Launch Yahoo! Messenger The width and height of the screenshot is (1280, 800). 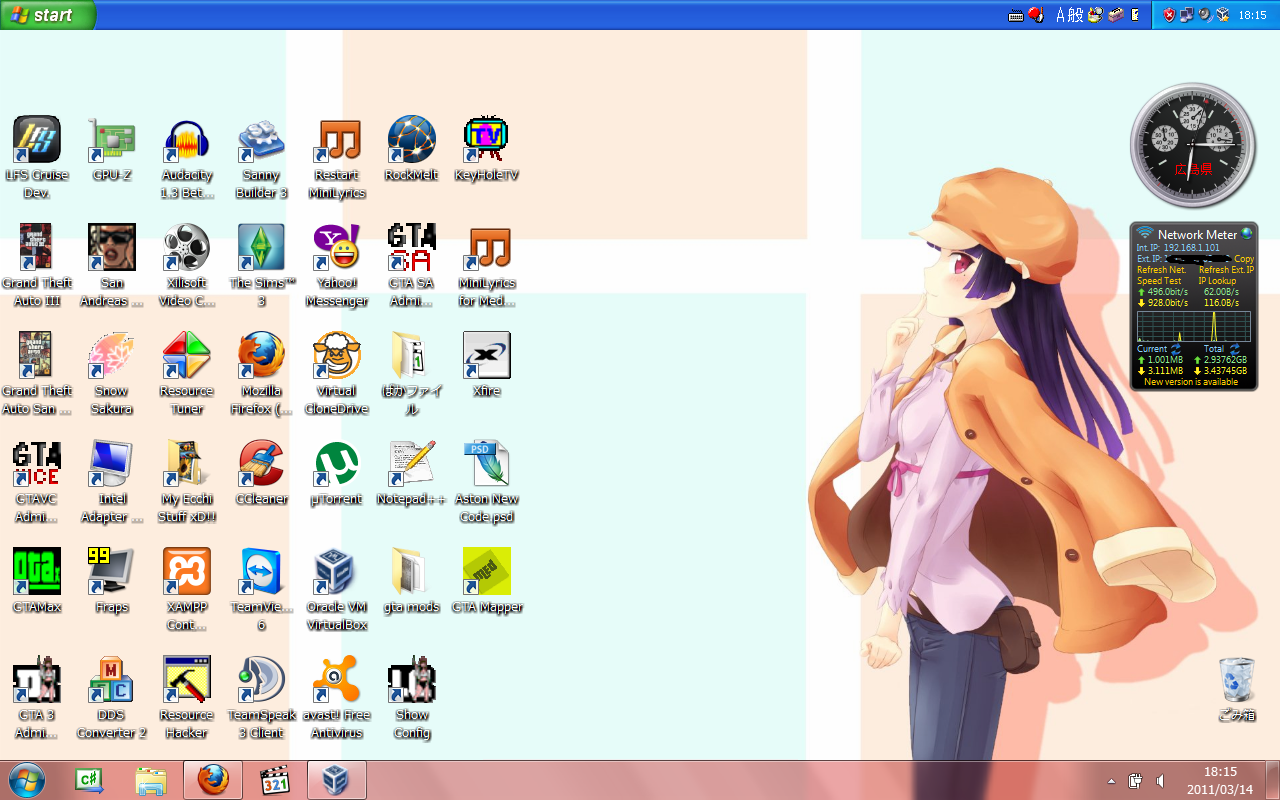(337, 265)
